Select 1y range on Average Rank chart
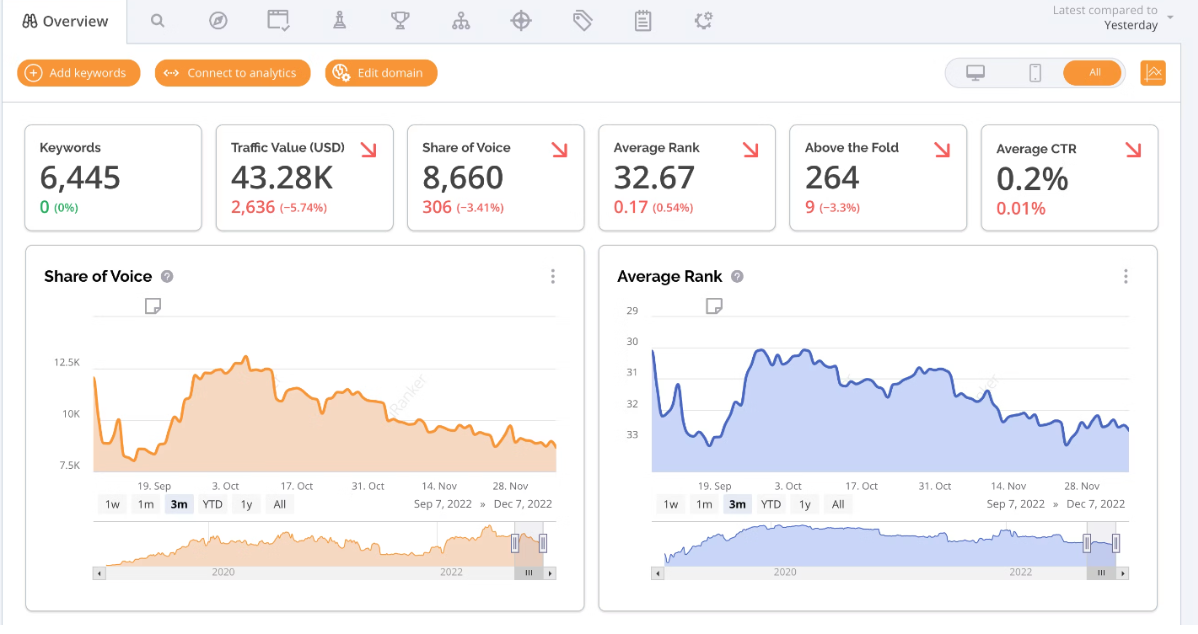This screenshot has width=1198, height=634. (x=805, y=504)
